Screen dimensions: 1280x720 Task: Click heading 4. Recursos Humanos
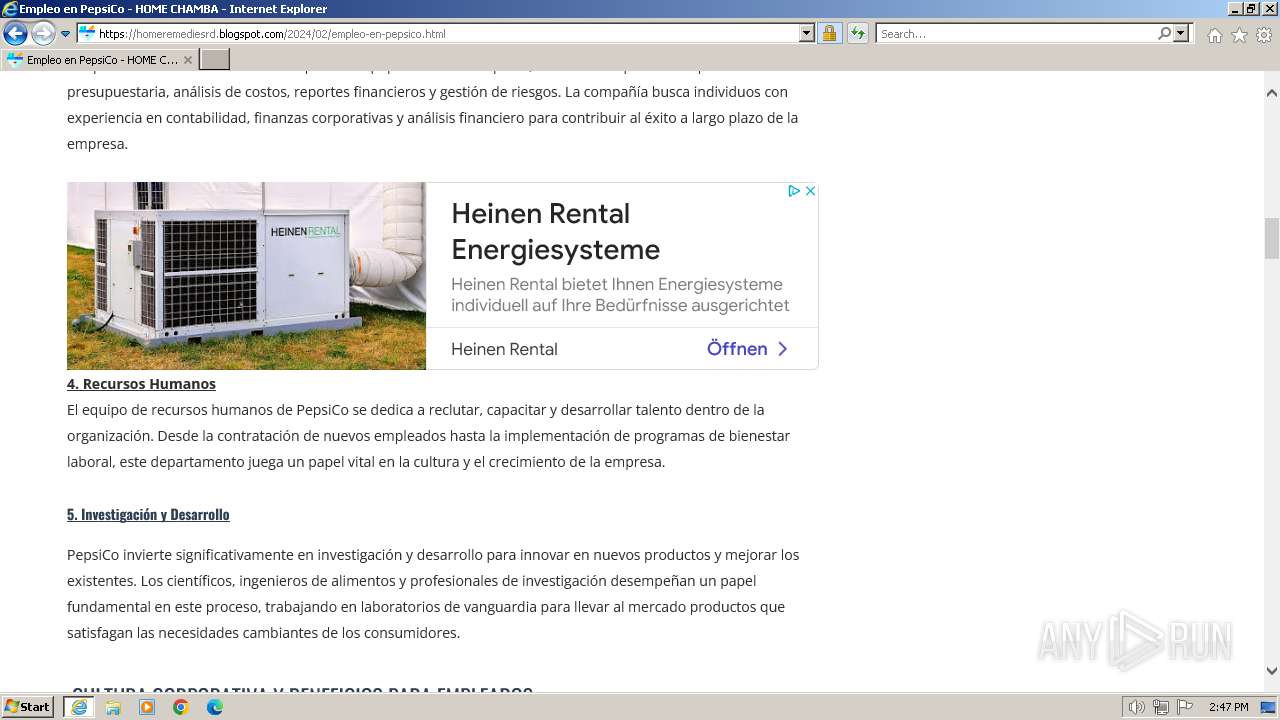141,384
